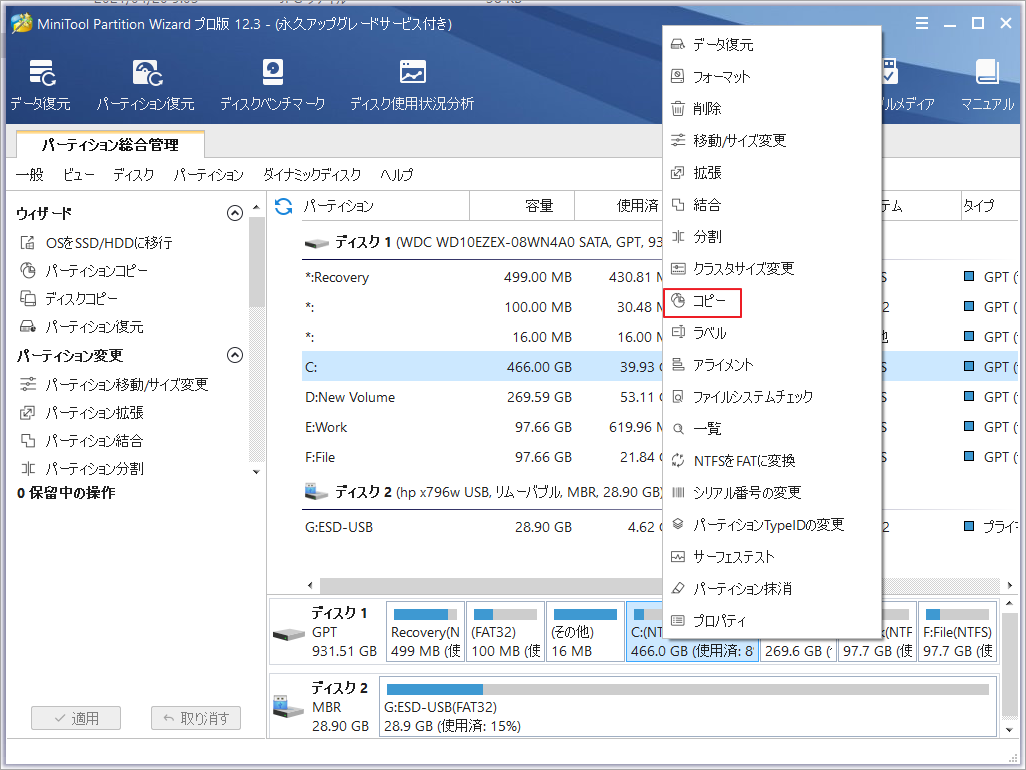Select NTFSをFATに変換 menu entry
Screen dimensions: 1026x770
click(x=772, y=461)
